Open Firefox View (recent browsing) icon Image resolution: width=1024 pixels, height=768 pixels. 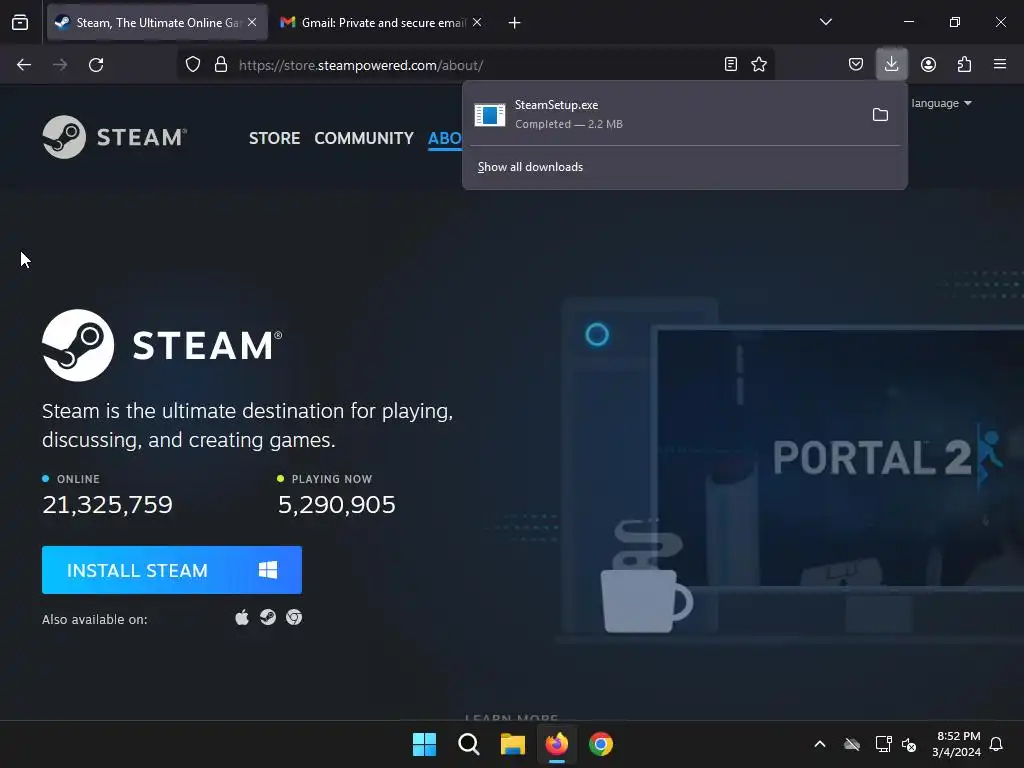(x=20, y=22)
